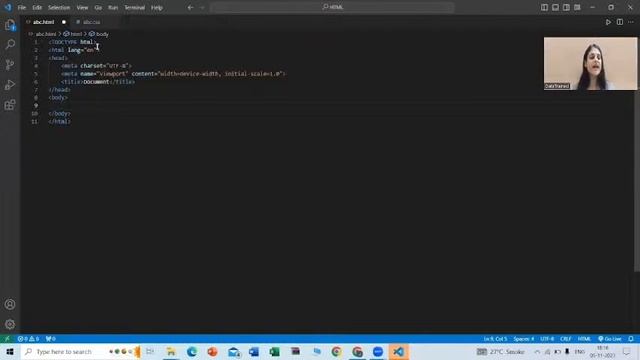Open Source Control view
This screenshot has width=640, height=360.
tap(10, 64)
